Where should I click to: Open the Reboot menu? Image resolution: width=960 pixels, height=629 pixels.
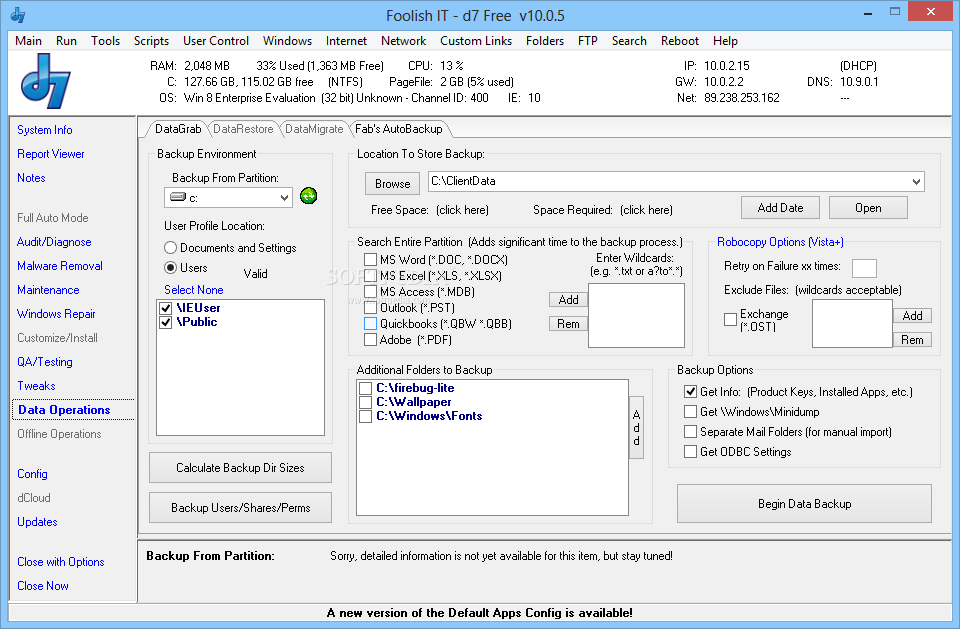(x=680, y=40)
